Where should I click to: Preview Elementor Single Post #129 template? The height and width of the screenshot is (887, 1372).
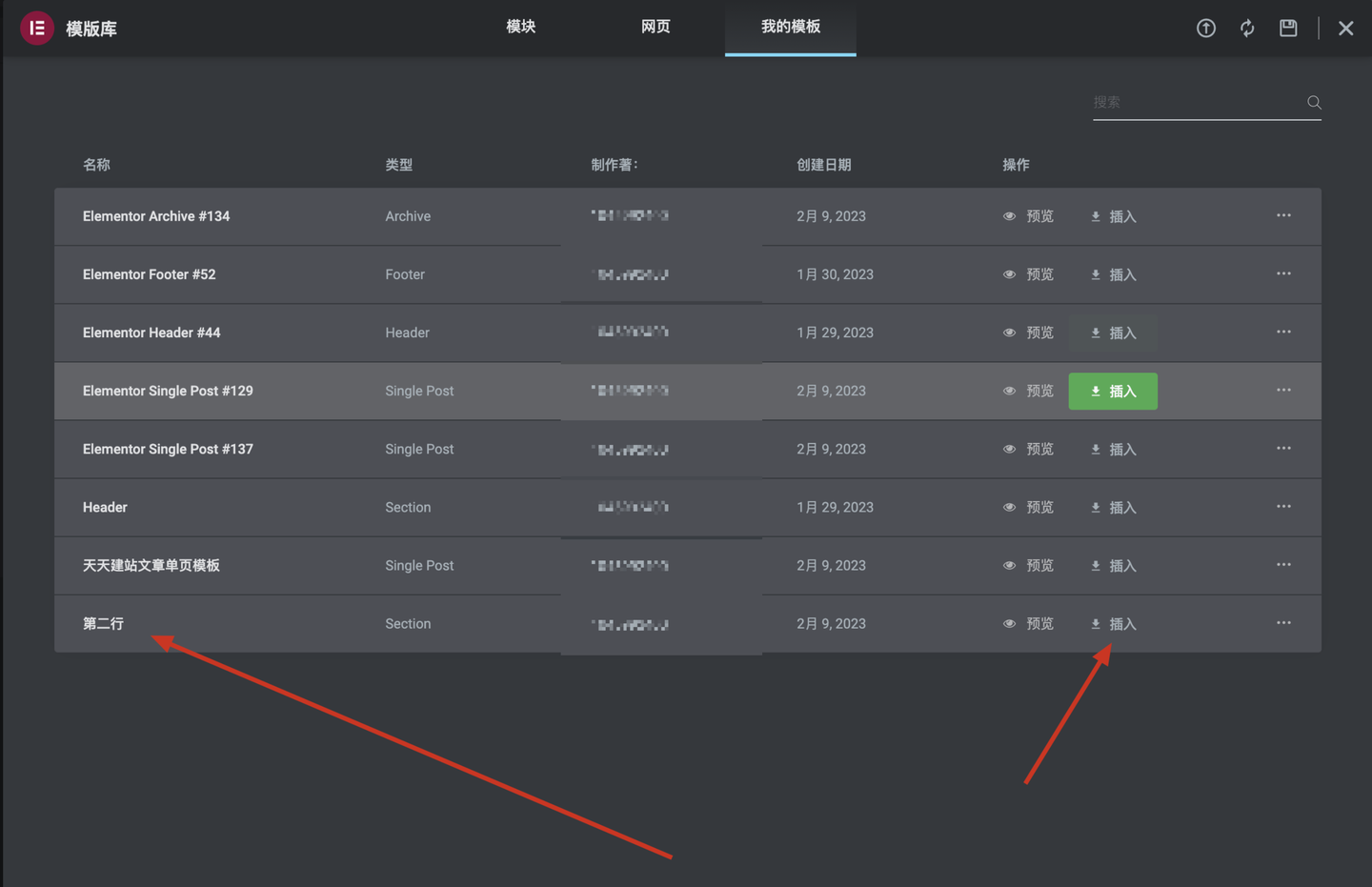point(1028,391)
